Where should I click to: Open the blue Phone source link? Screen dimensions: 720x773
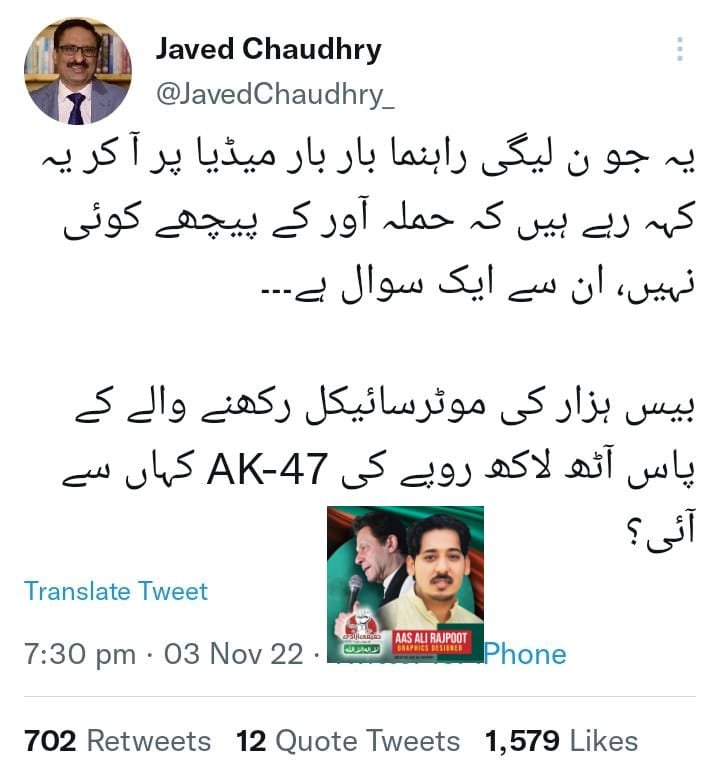(x=525, y=654)
